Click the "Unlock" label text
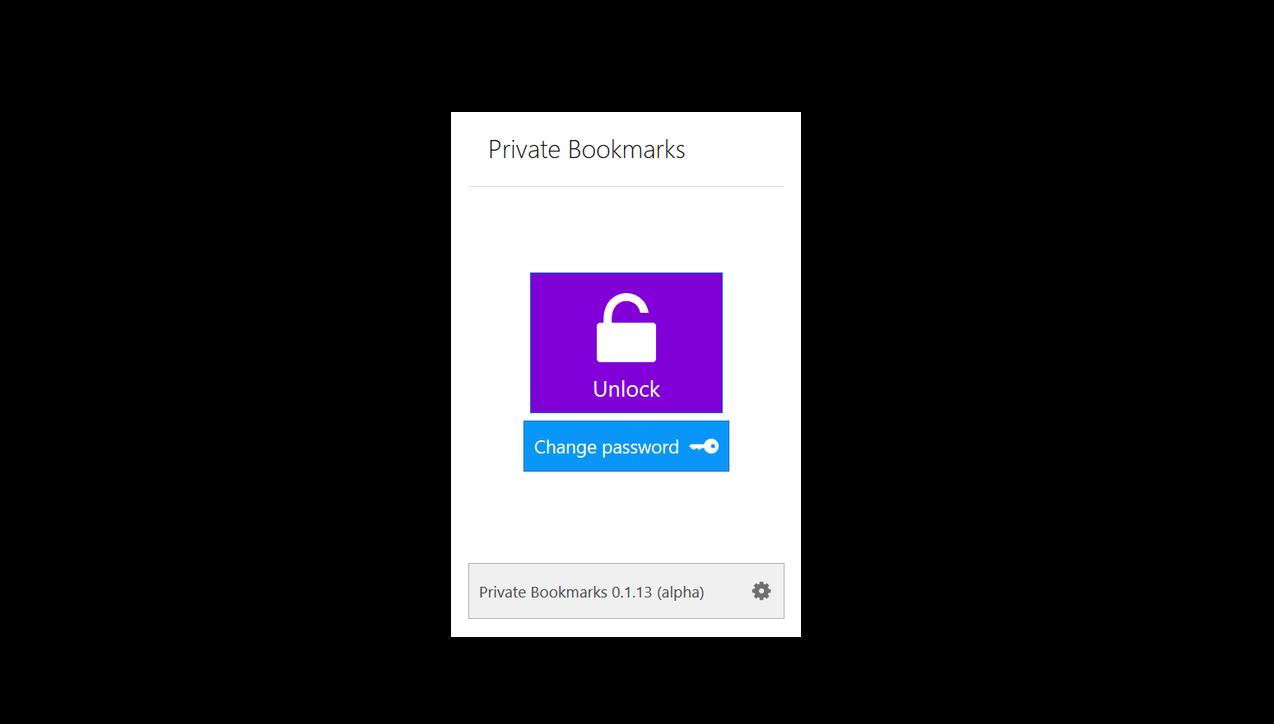Viewport: 1274px width, 724px height. pyautogui.click(x=626, y=389)
